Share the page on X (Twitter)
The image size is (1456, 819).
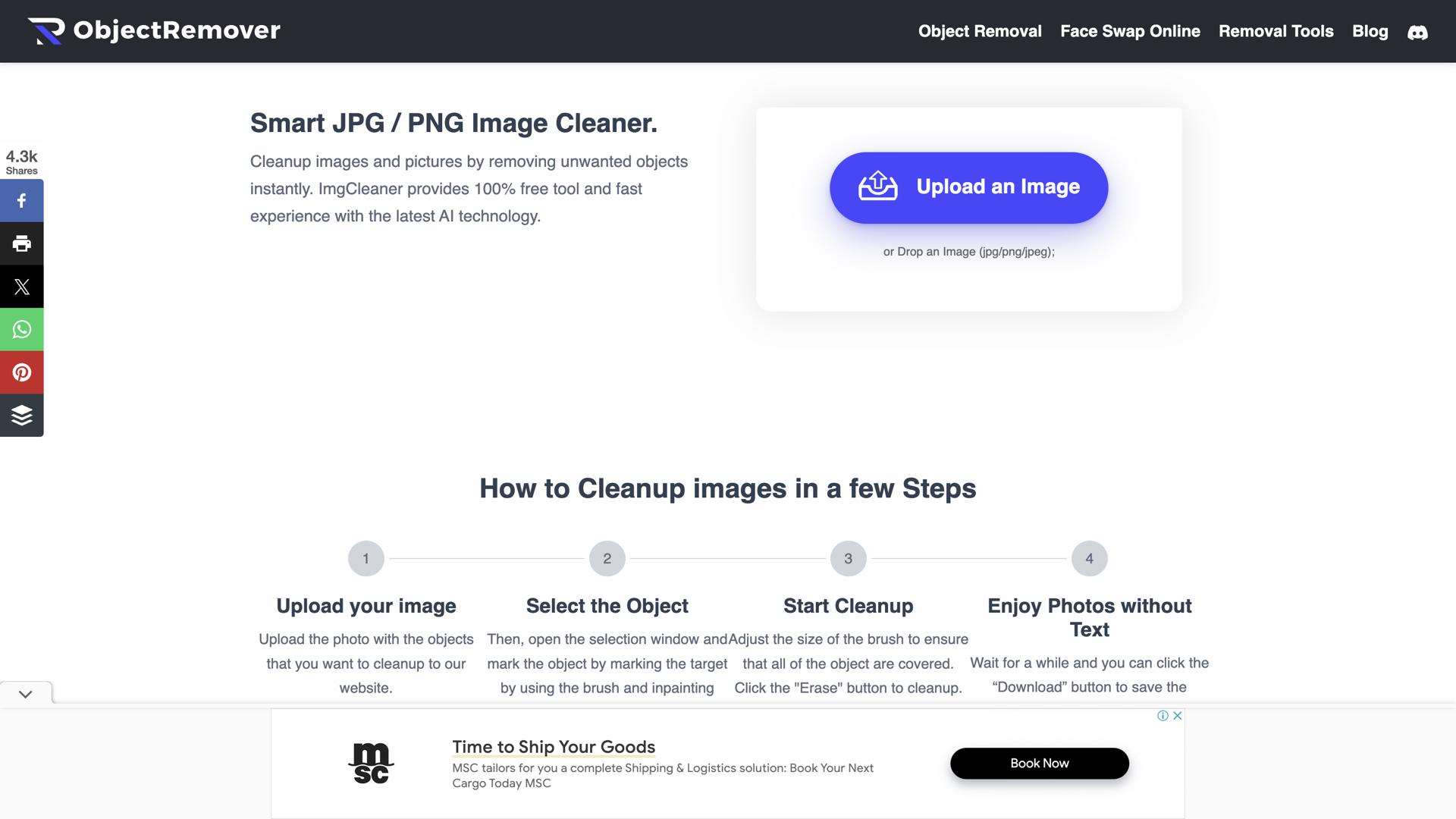(x=21, y=286)
